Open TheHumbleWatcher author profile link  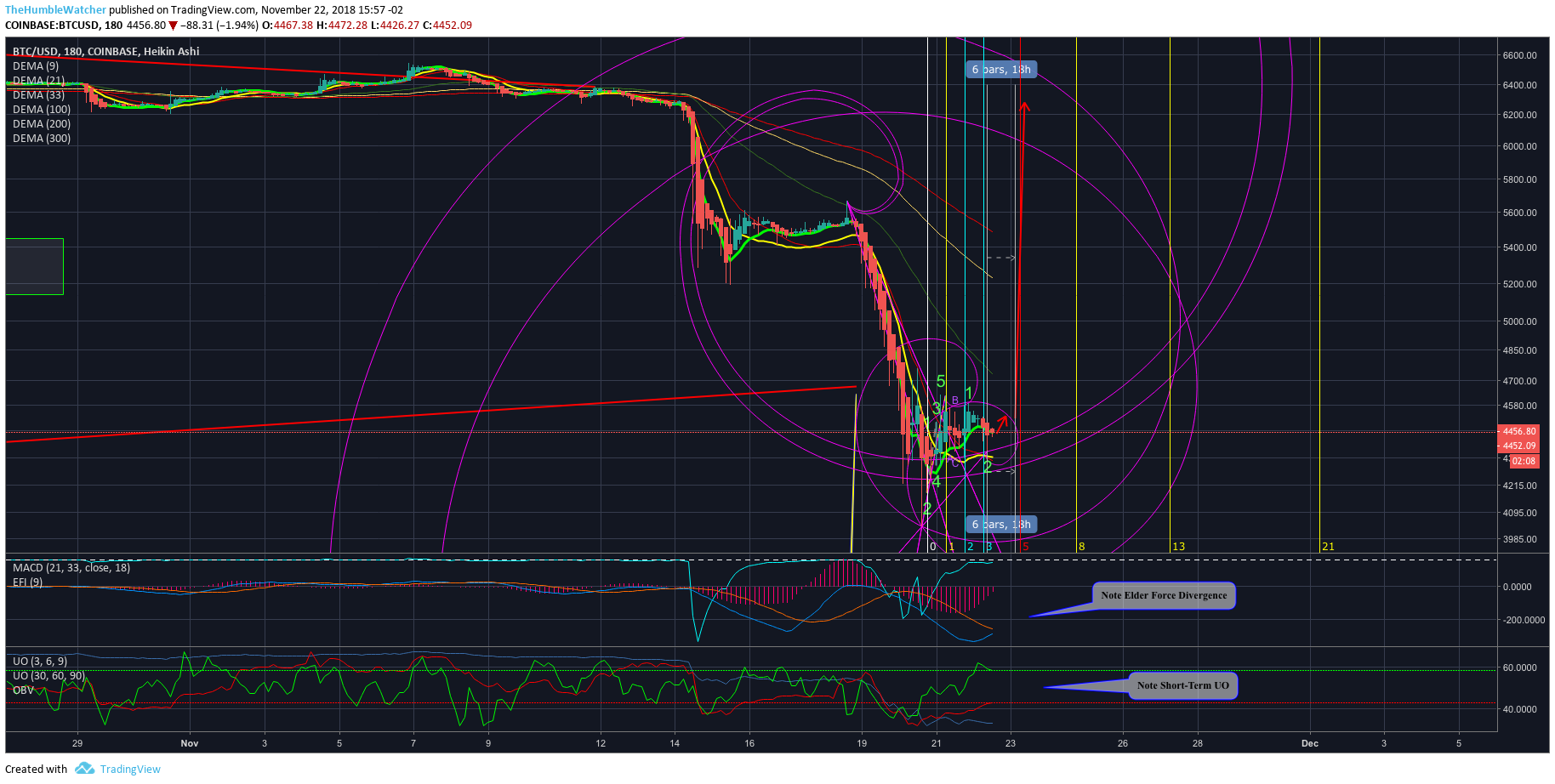coord(56,10)
